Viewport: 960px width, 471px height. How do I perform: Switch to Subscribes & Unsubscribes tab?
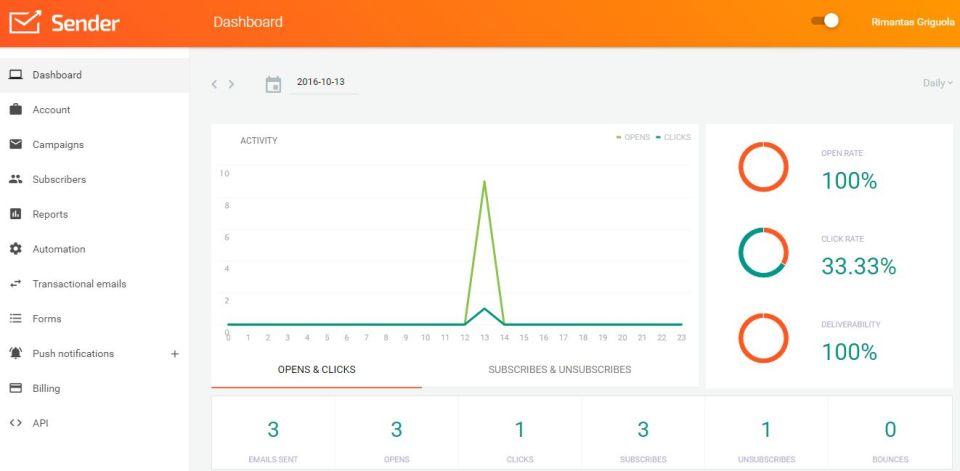pyautogui.click(x=560, y=369)
